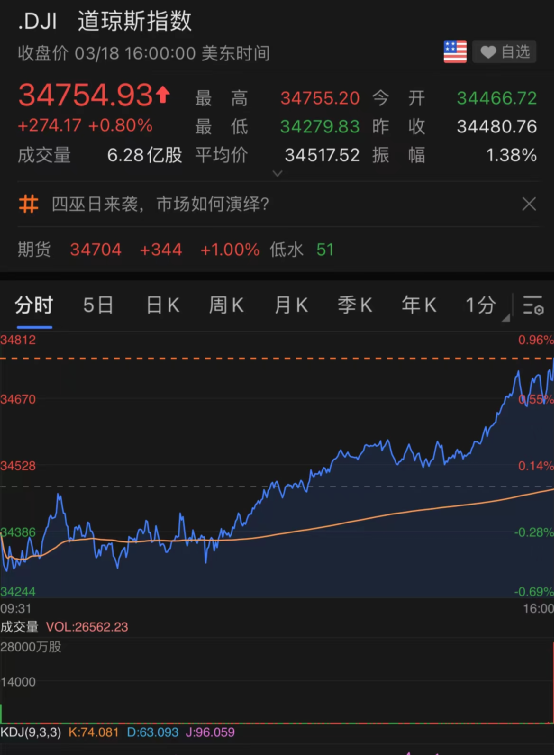Tap the 低水 51 discount value

tap(301, 249)
